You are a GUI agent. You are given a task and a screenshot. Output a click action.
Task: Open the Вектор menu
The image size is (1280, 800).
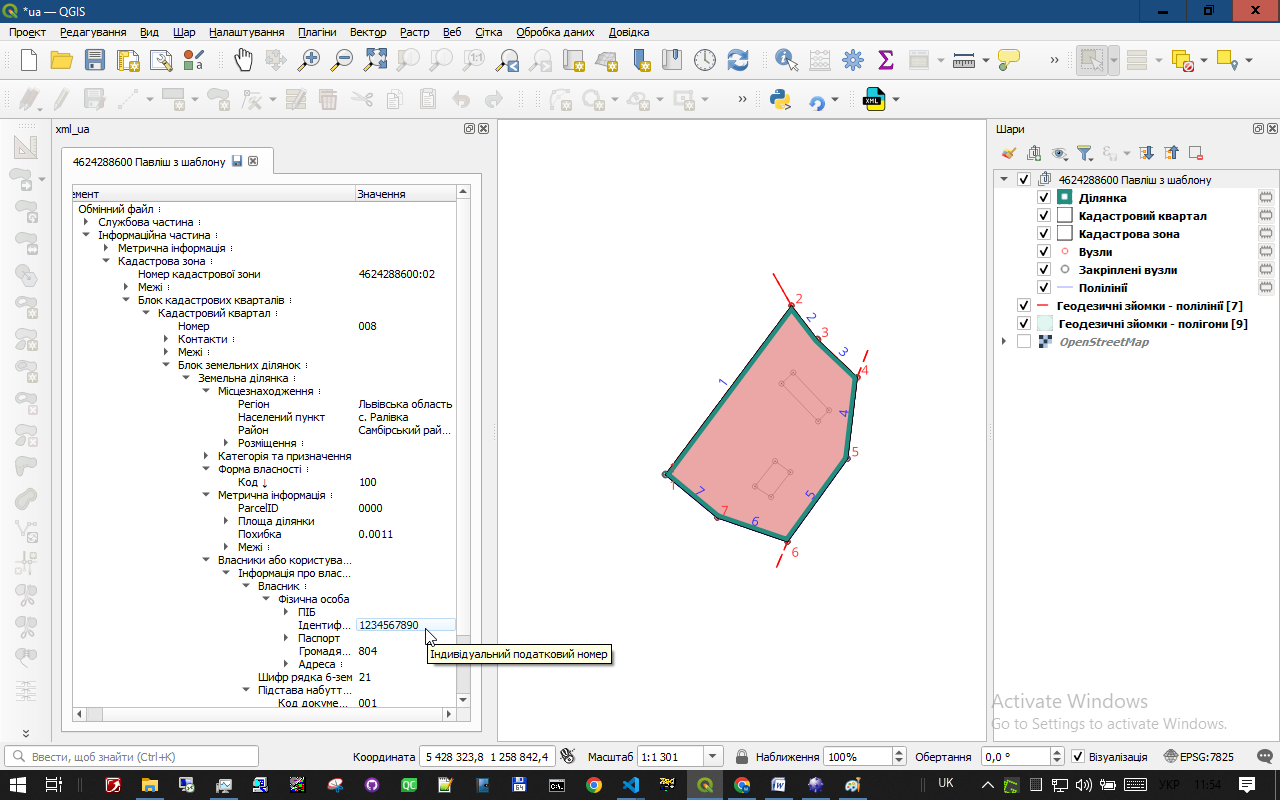[368, 32]
